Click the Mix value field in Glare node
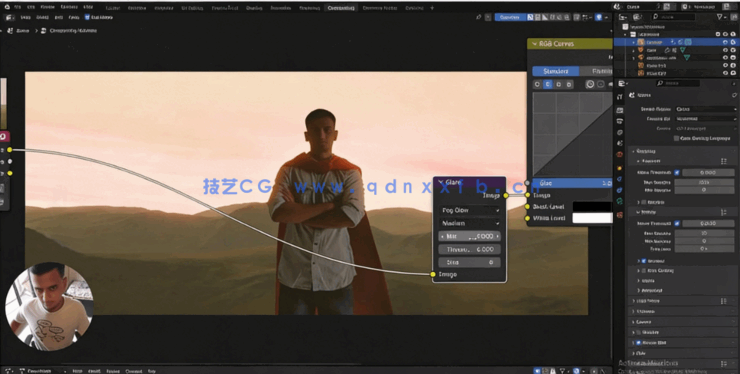Screen dimensions: 740x374 [x=470, y=236]
